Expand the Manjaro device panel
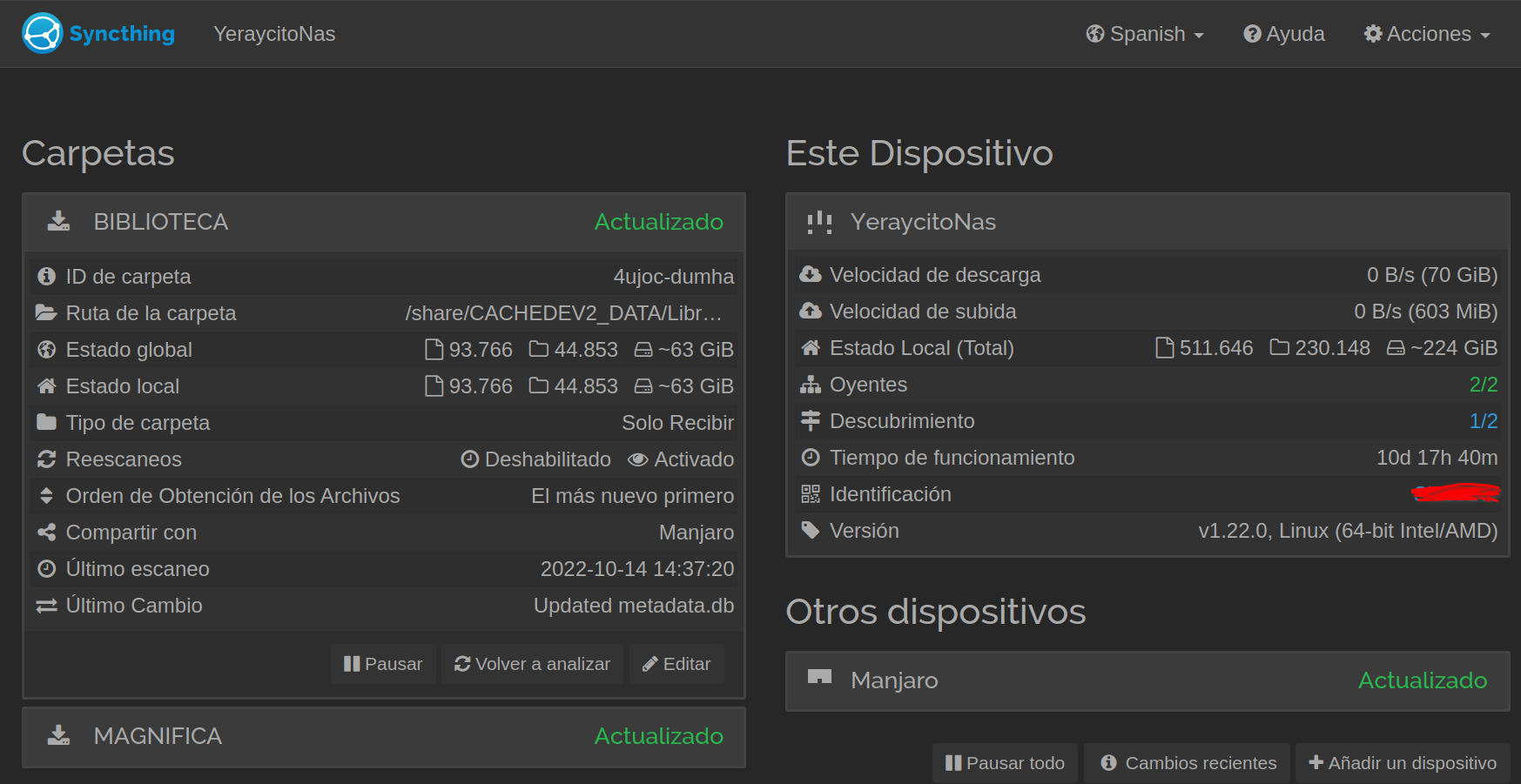 [1147, 680]
